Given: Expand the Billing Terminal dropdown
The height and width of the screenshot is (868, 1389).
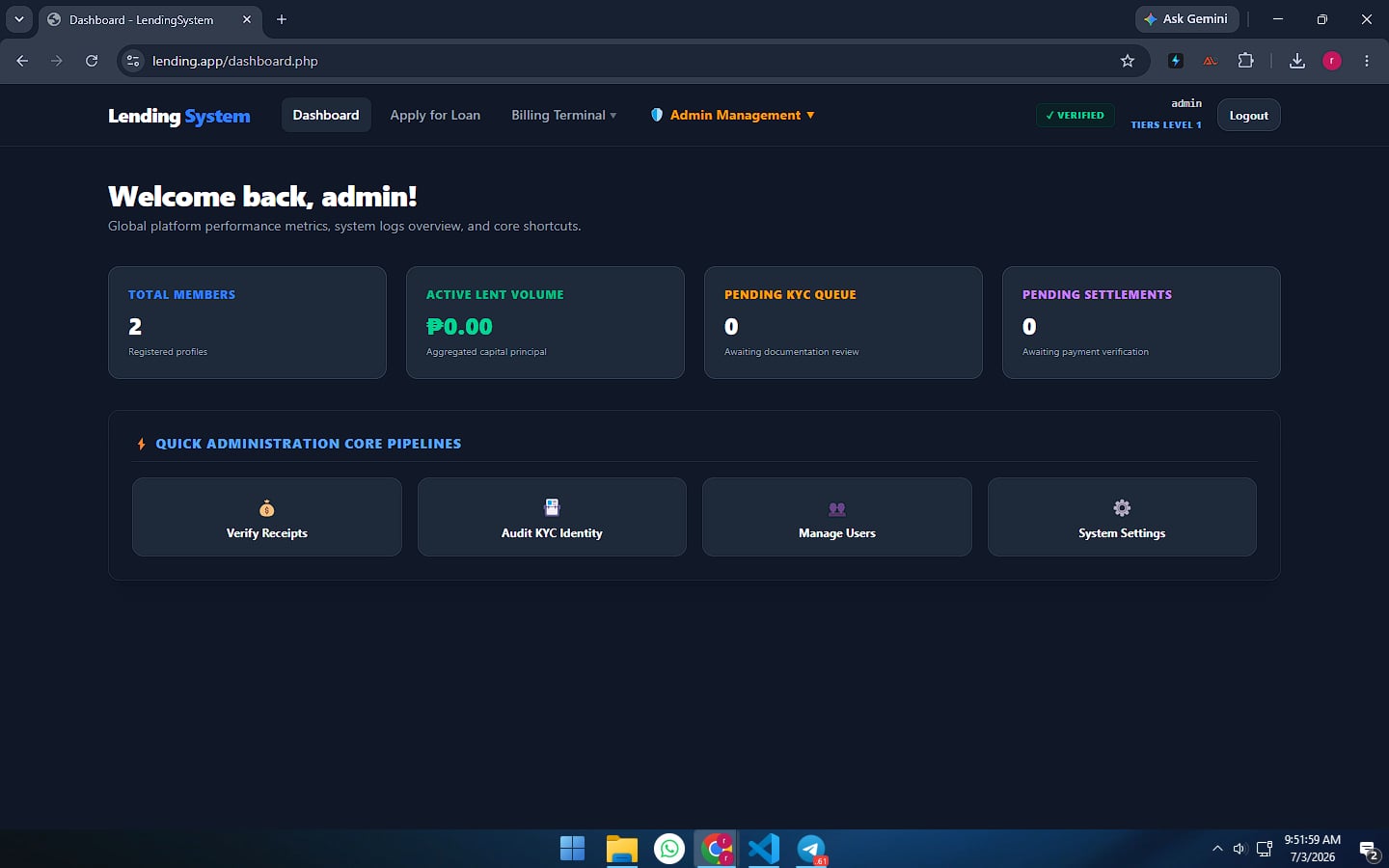Looking at the screenshot, I should pos(563,115).
